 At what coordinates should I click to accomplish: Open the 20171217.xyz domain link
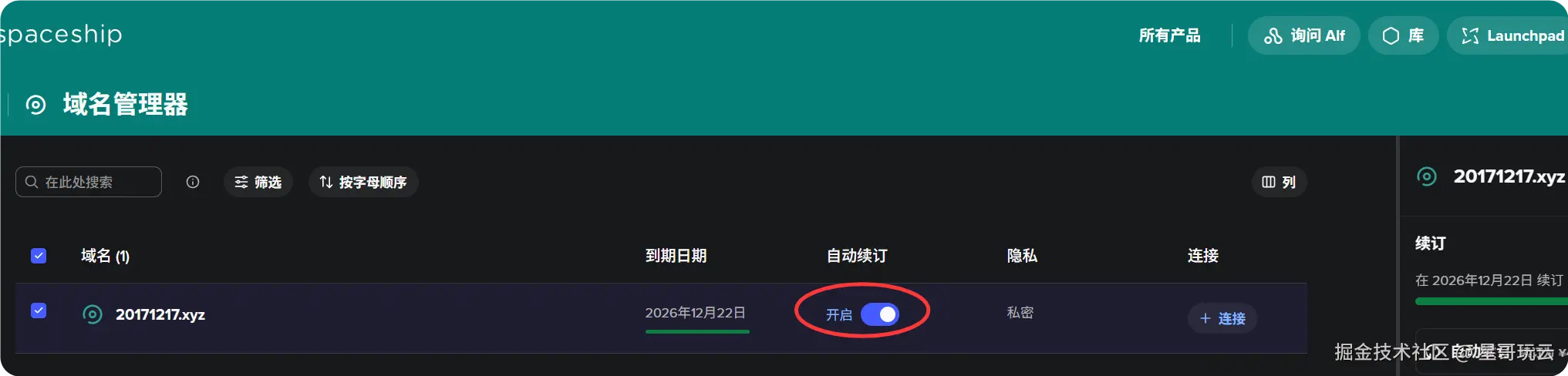click(160, 314)
